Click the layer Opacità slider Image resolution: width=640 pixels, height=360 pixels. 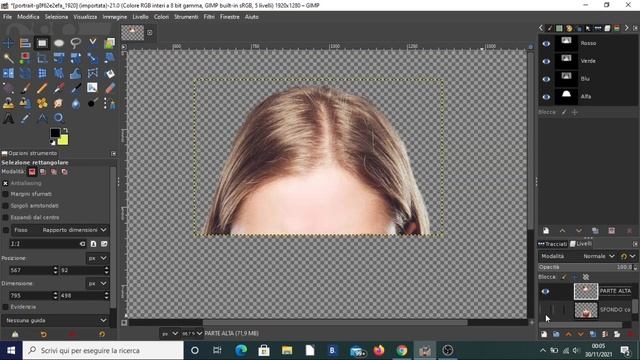coord(585,267)
